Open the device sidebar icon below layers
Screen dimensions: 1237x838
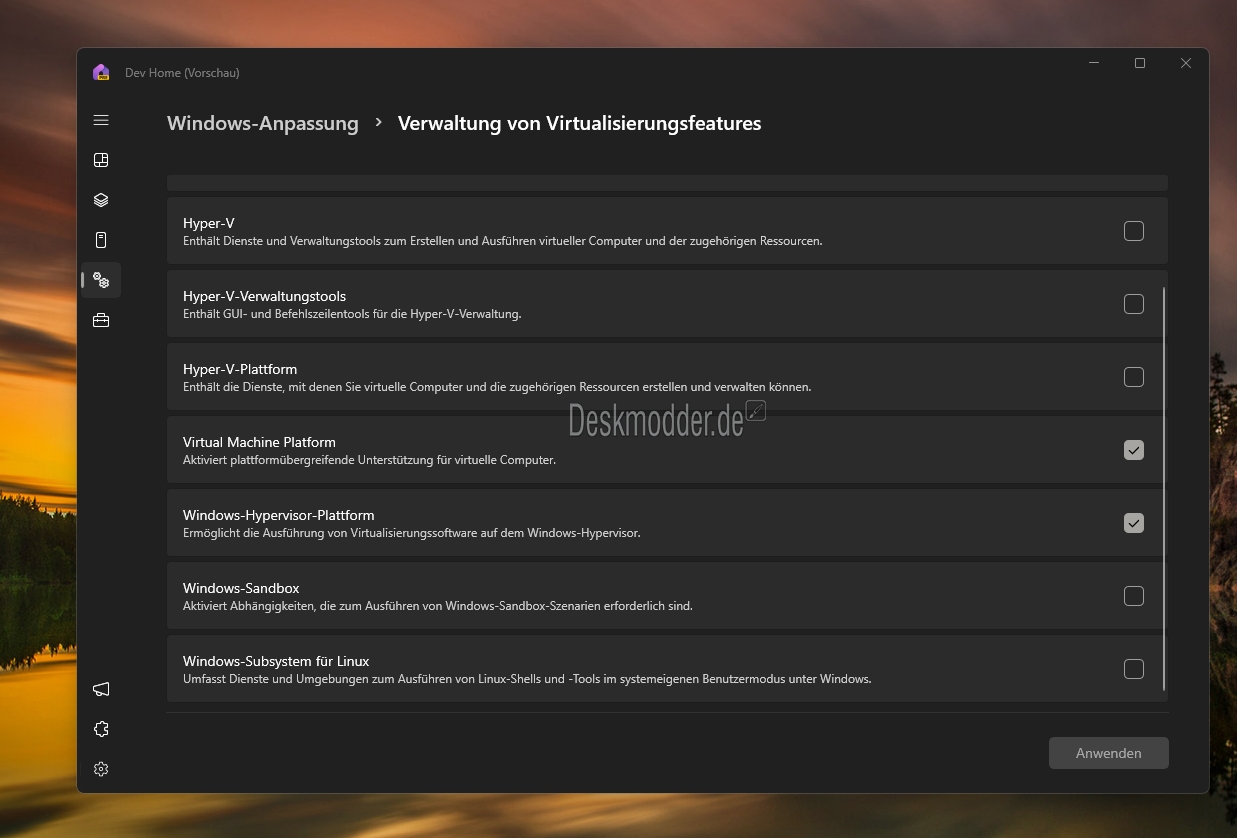(x=101, y=240)
